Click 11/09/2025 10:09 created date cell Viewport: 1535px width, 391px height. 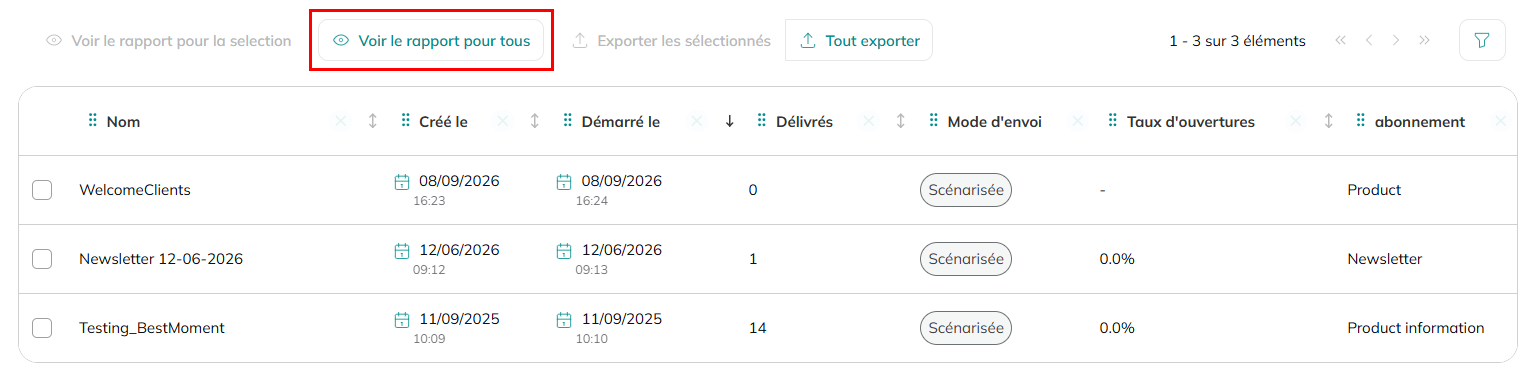pyautogui.click(x=447, y=328)
